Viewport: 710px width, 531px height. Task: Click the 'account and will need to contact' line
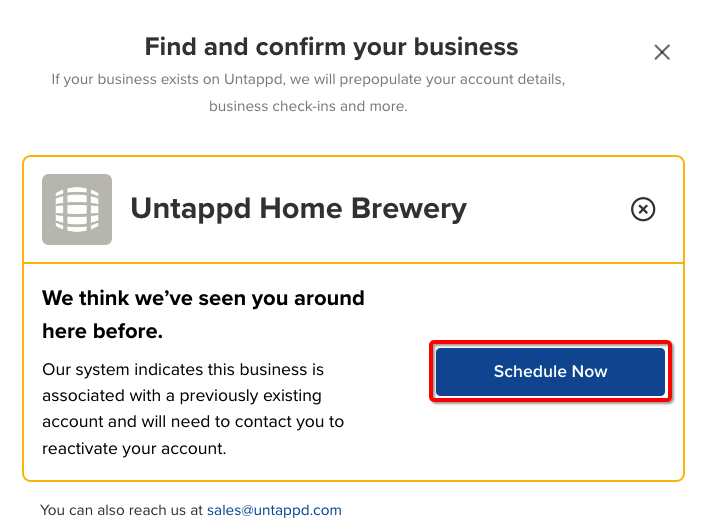point(193,422)
